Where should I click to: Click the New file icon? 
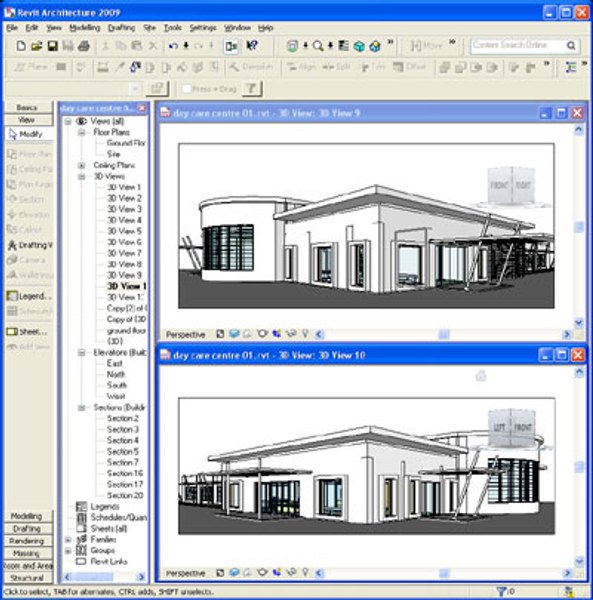tap(21, 46)
